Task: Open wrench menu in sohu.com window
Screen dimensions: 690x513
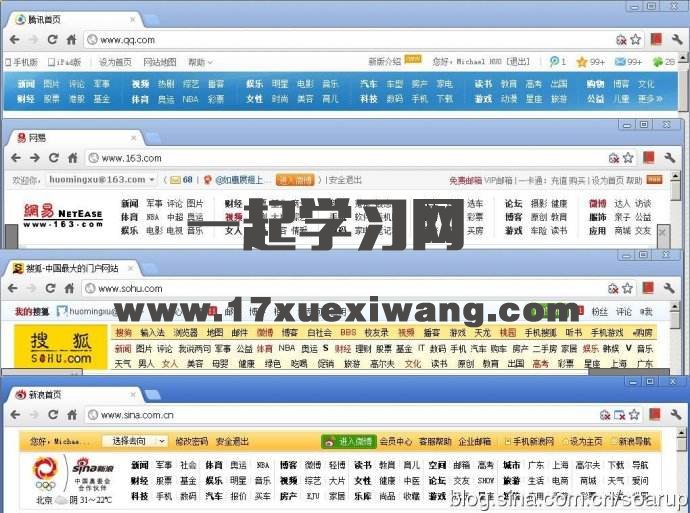Action: tap(669, 288)
